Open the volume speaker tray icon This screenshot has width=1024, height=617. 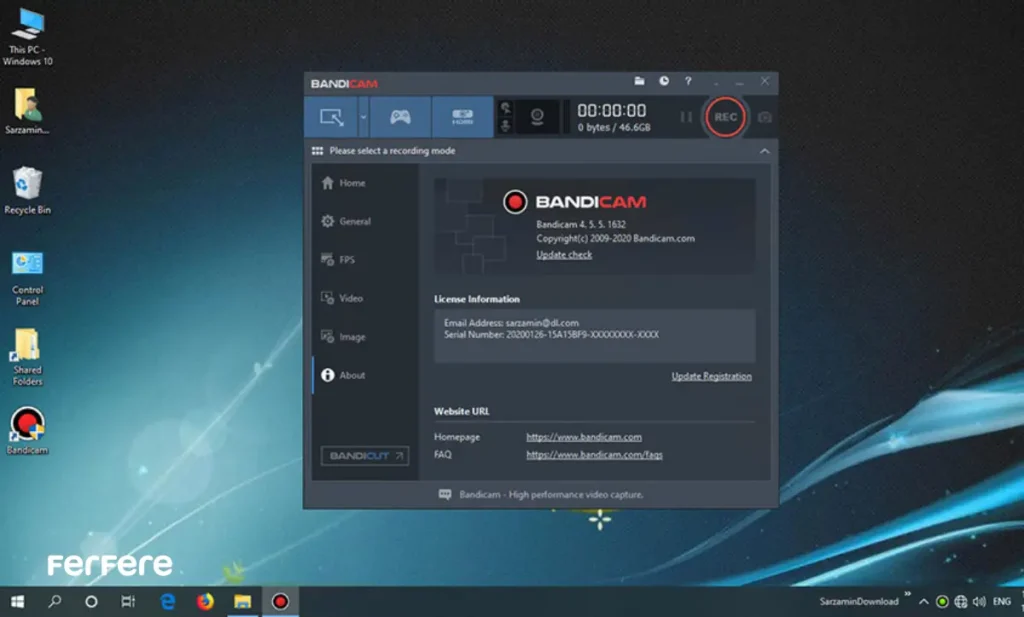[979, 601]
